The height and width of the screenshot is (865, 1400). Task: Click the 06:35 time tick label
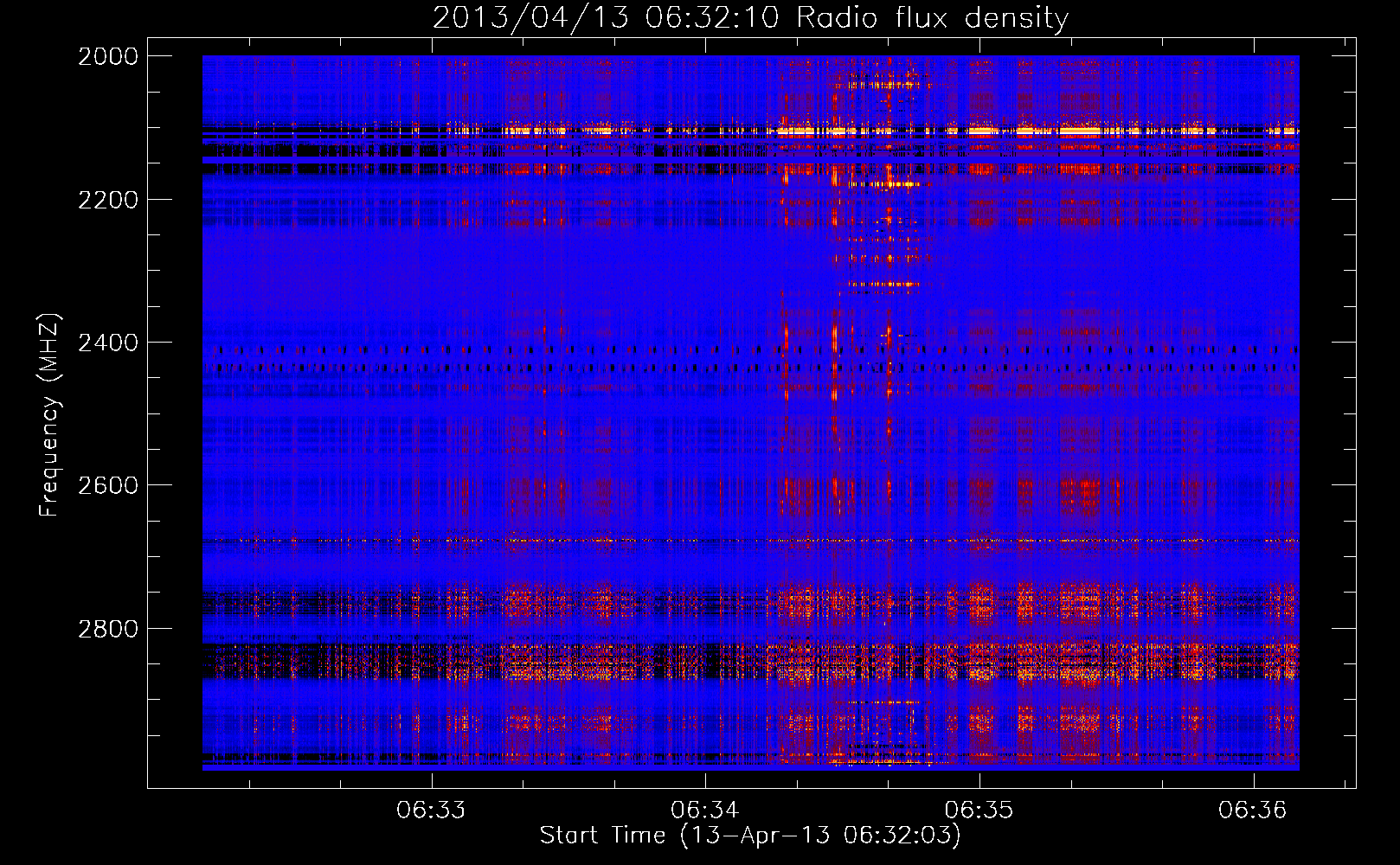tap(979, 811)
